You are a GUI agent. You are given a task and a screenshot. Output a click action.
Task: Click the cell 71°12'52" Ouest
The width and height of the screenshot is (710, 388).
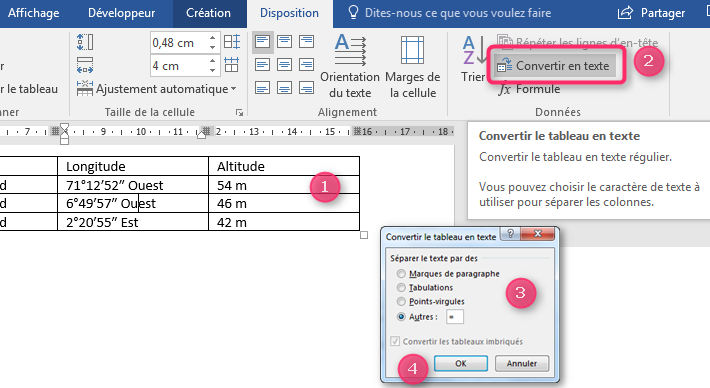133,185
